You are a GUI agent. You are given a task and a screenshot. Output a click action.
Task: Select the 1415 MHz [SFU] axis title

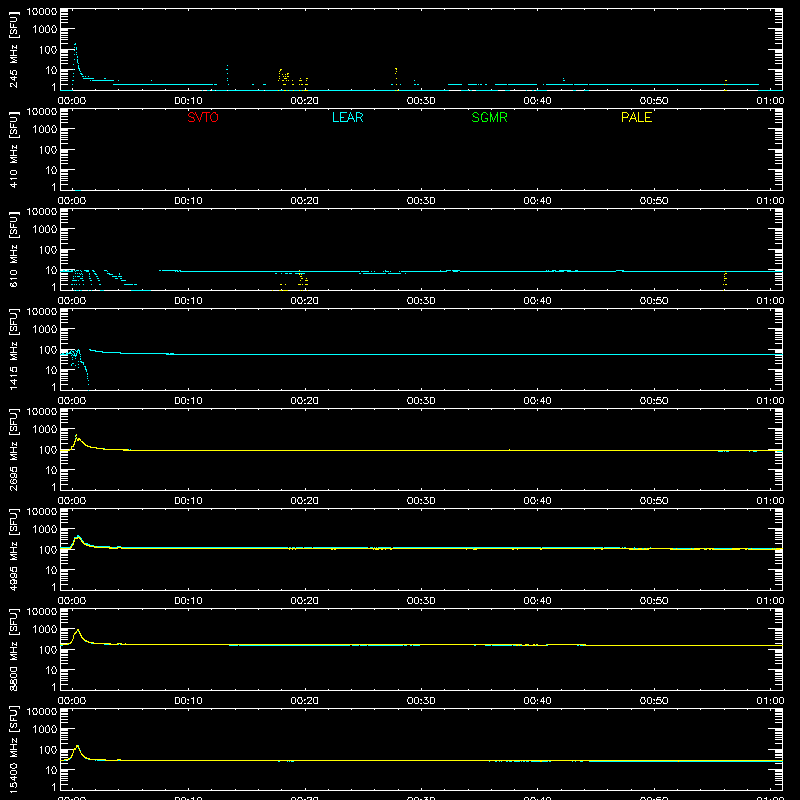[13, 349]
